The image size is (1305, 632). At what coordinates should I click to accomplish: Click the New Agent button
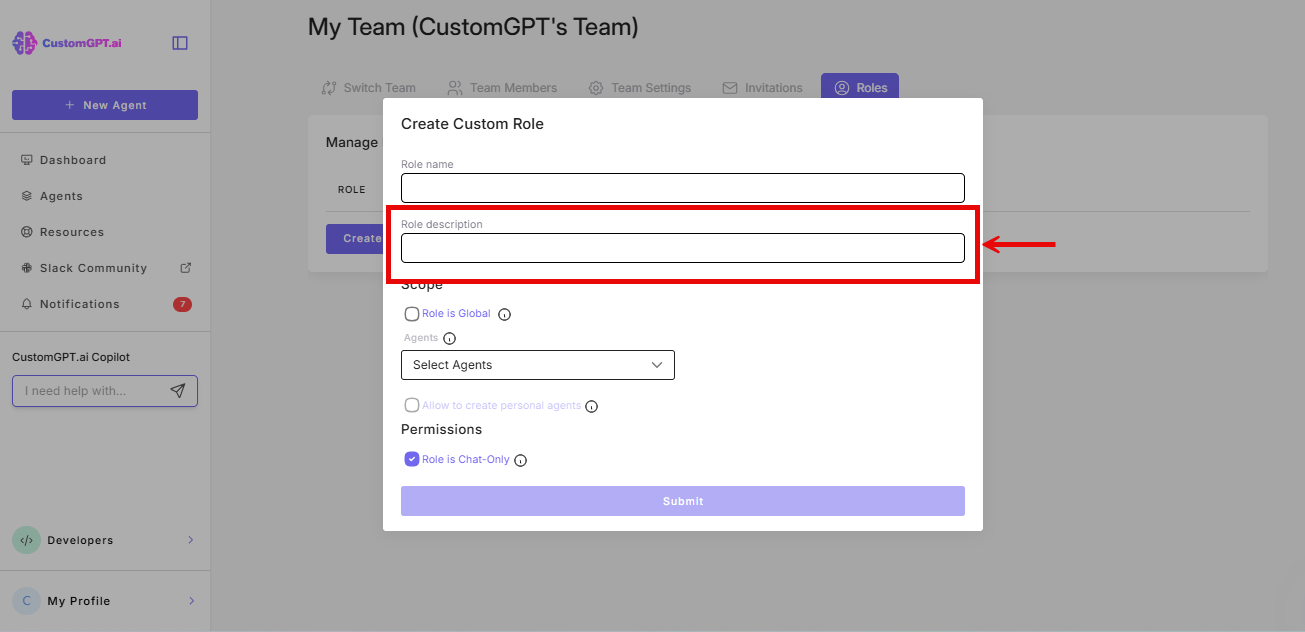104,104
